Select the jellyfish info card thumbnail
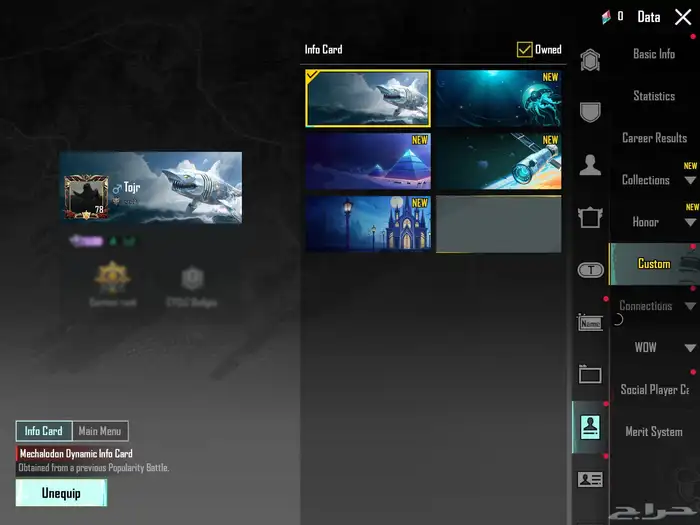700x525 pixels. click(x=498, y=98)
